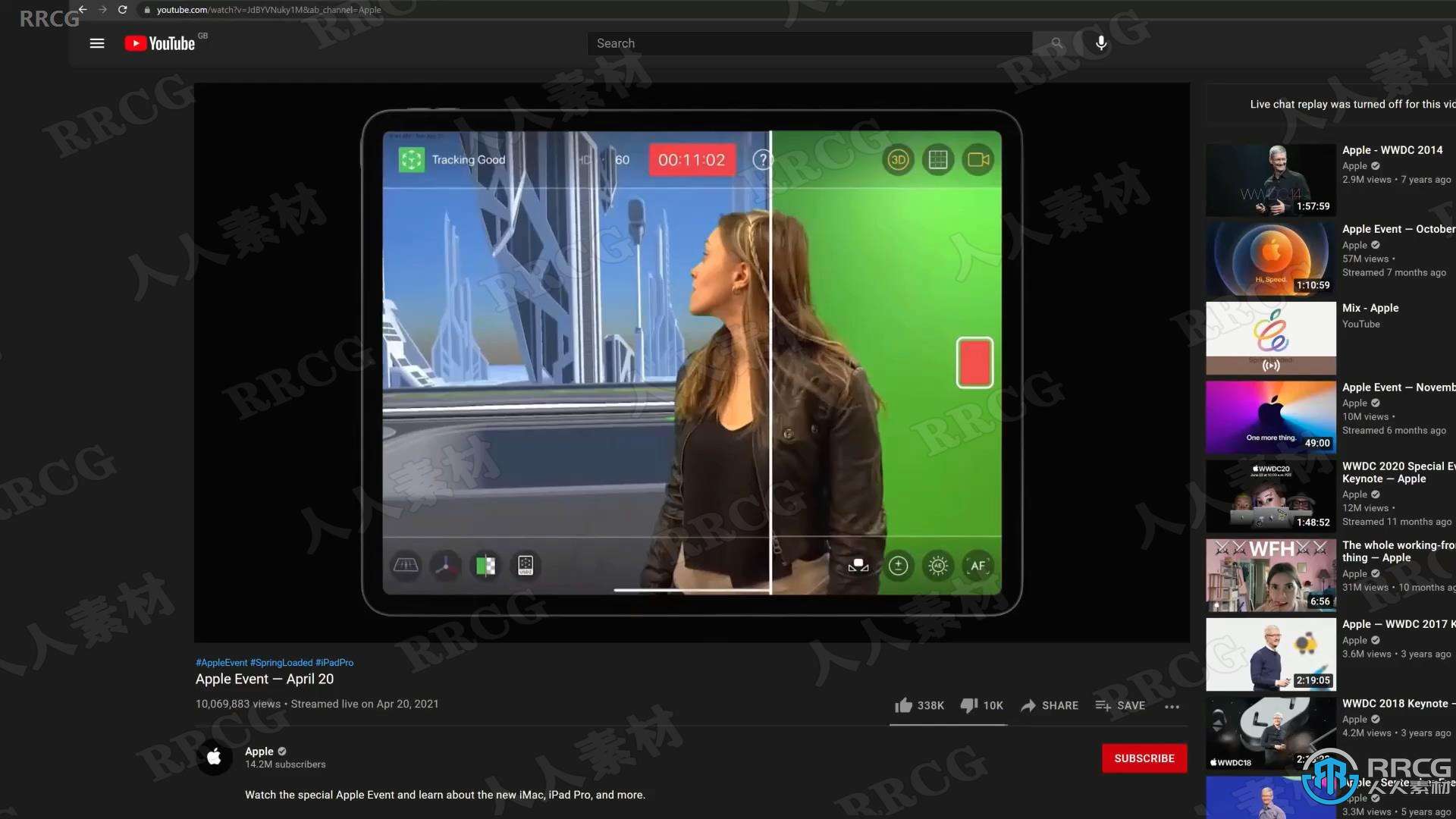Click AE exposure icon in iPad app
Viewport: 1456px width, 819px height.
point(938,566)
